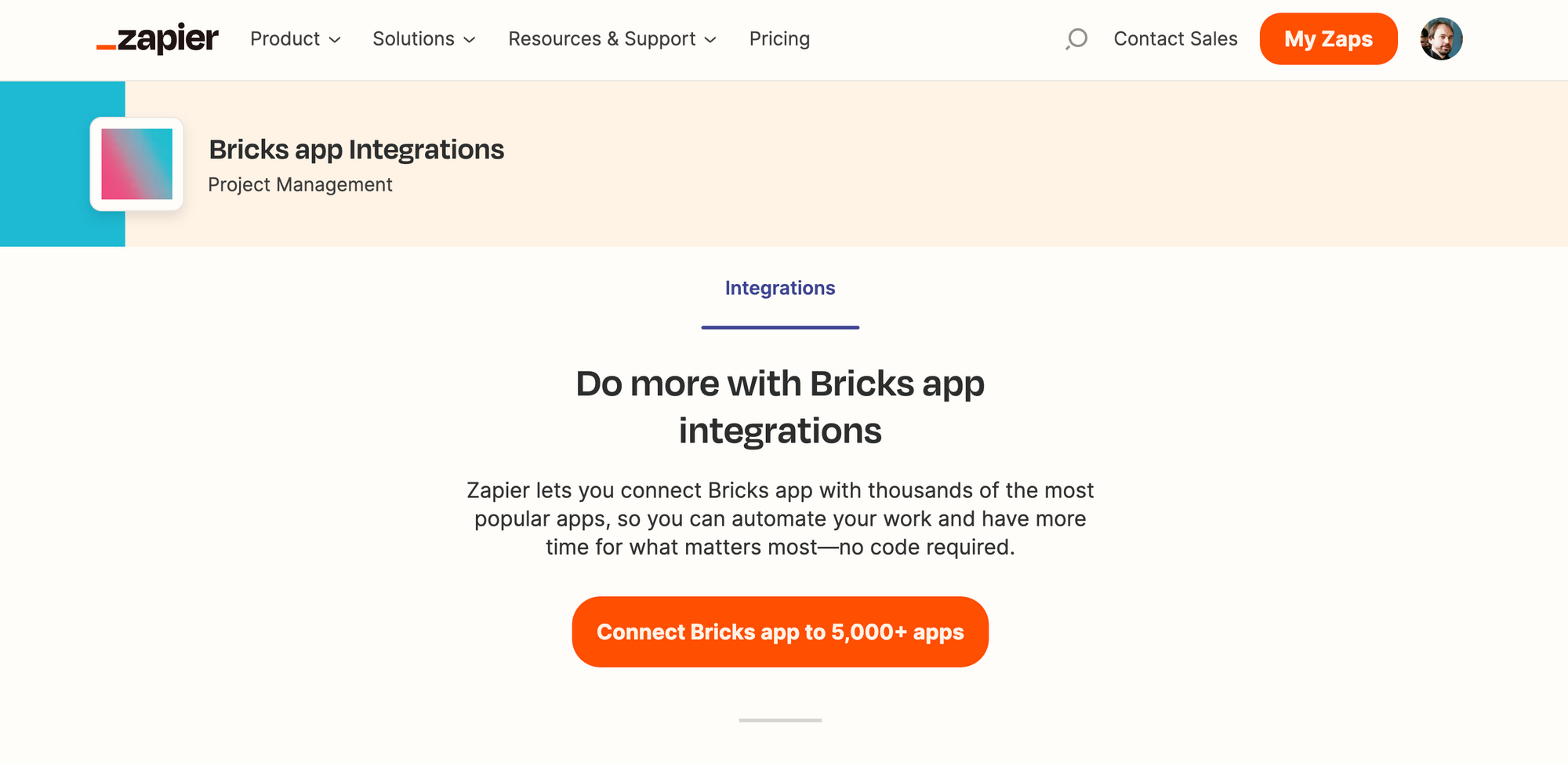Viewport: 1568px width, 764px height.
Task: Go to the Pricing page
Action: coord(779,39)
